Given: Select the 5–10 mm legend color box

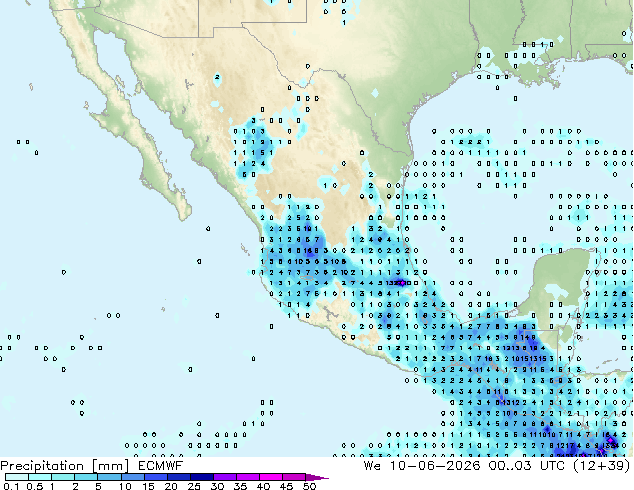Looking at the screenshot, I should [x=109, y=477].
